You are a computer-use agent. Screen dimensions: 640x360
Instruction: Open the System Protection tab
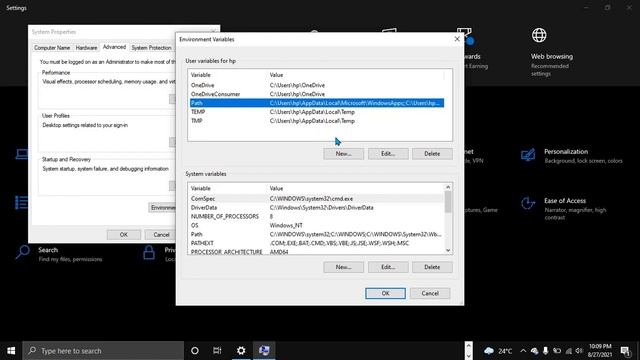151,48
